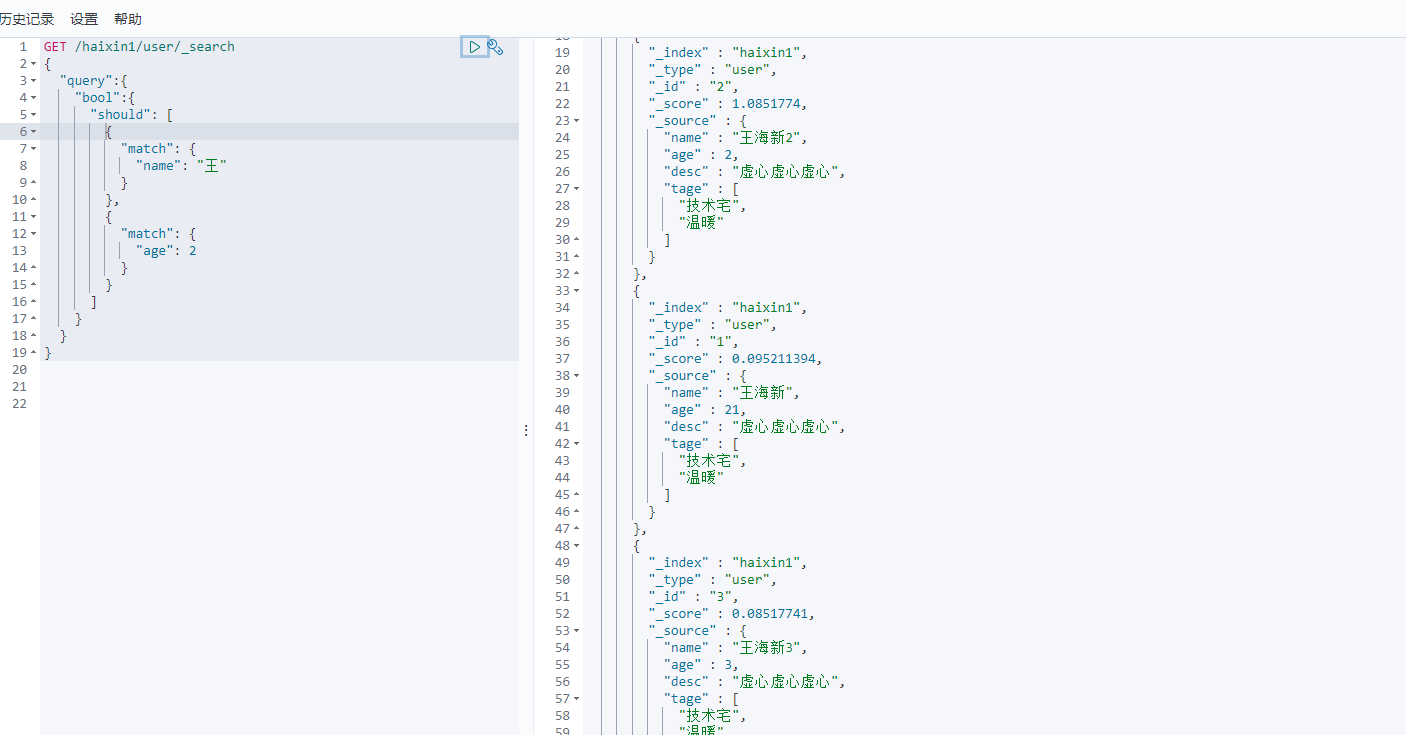
Task: Collapse "_source" at response line 38
Action: (x=576, y=376)
